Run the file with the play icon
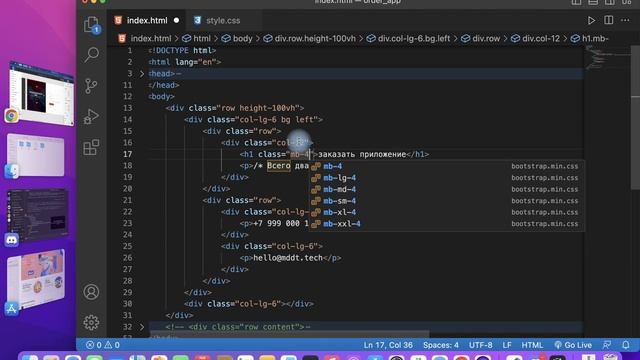640x360 pixels. 591,20
